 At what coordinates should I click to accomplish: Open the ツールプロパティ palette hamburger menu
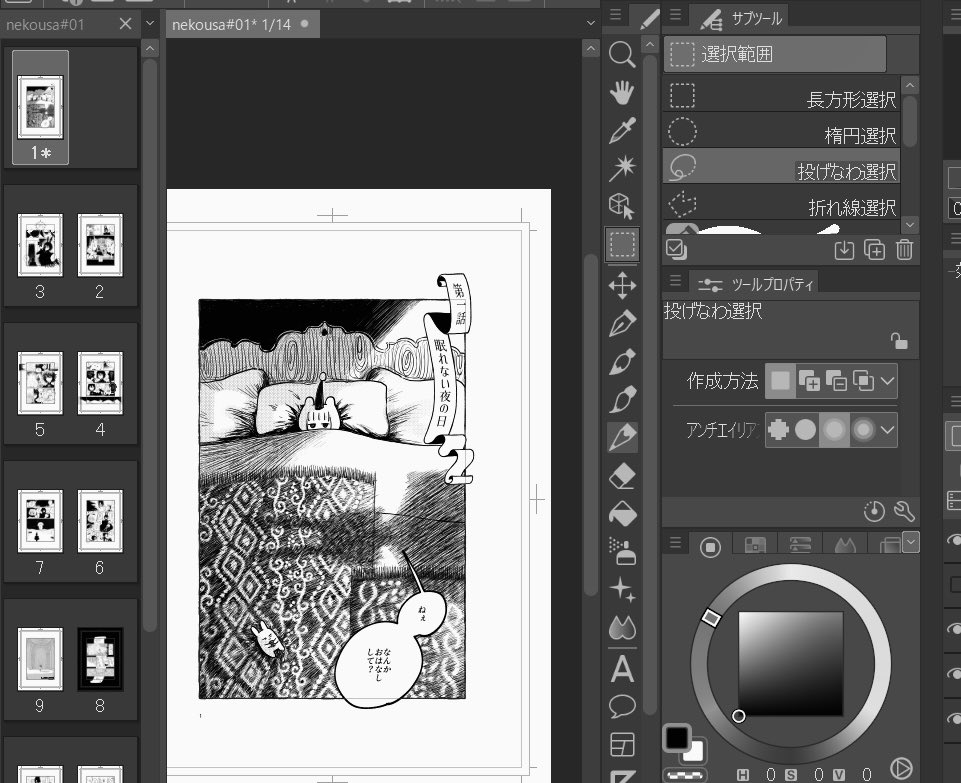coord(675,281)
